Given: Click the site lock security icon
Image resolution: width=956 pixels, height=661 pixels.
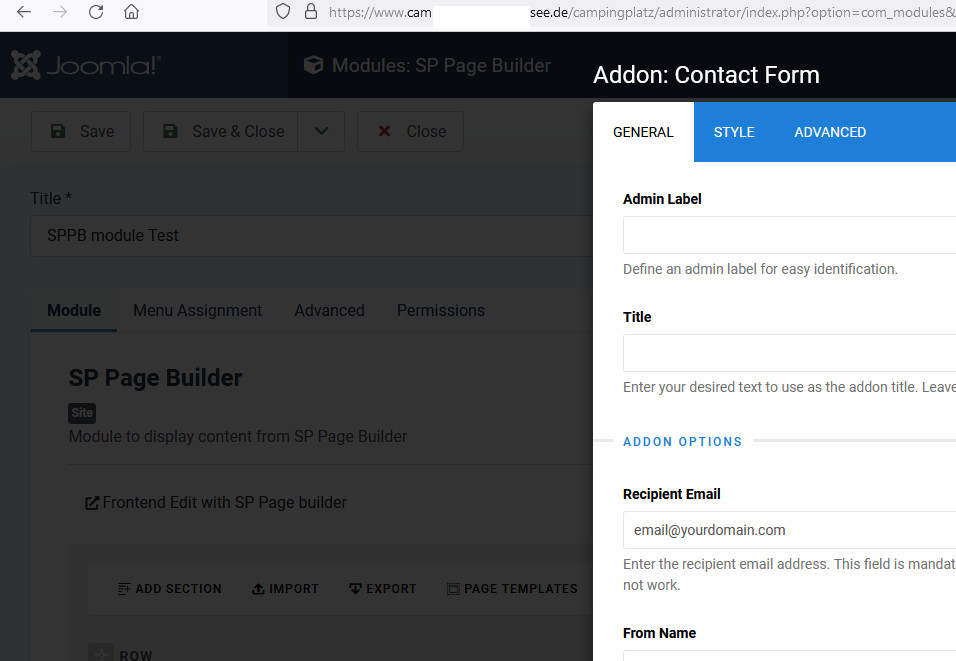Looking at the screenshot, I should pos(310,12).
